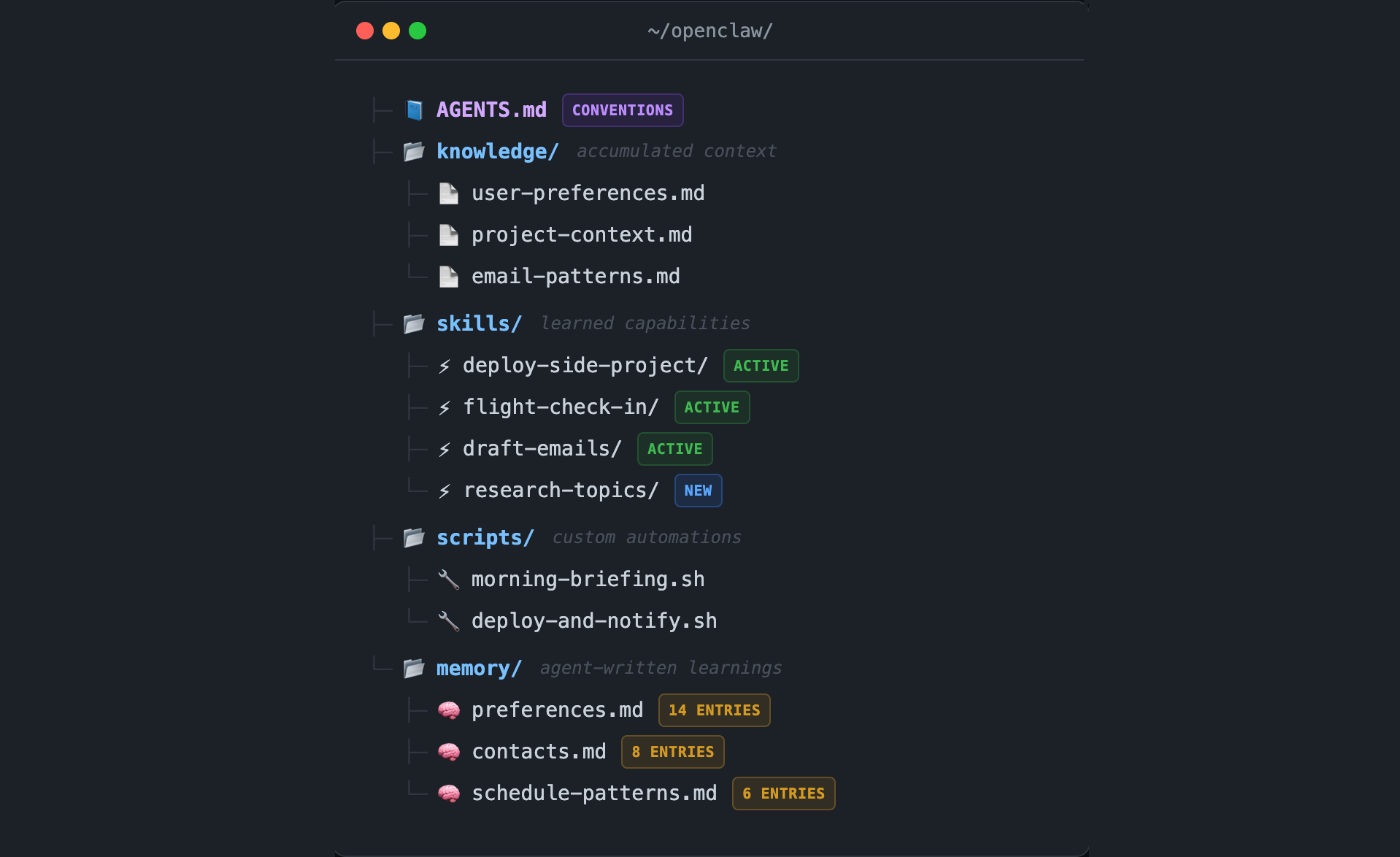Click the brain icon next to schedule-patterns.md
The image size is (1400, 857).
[x=449, y=793]
